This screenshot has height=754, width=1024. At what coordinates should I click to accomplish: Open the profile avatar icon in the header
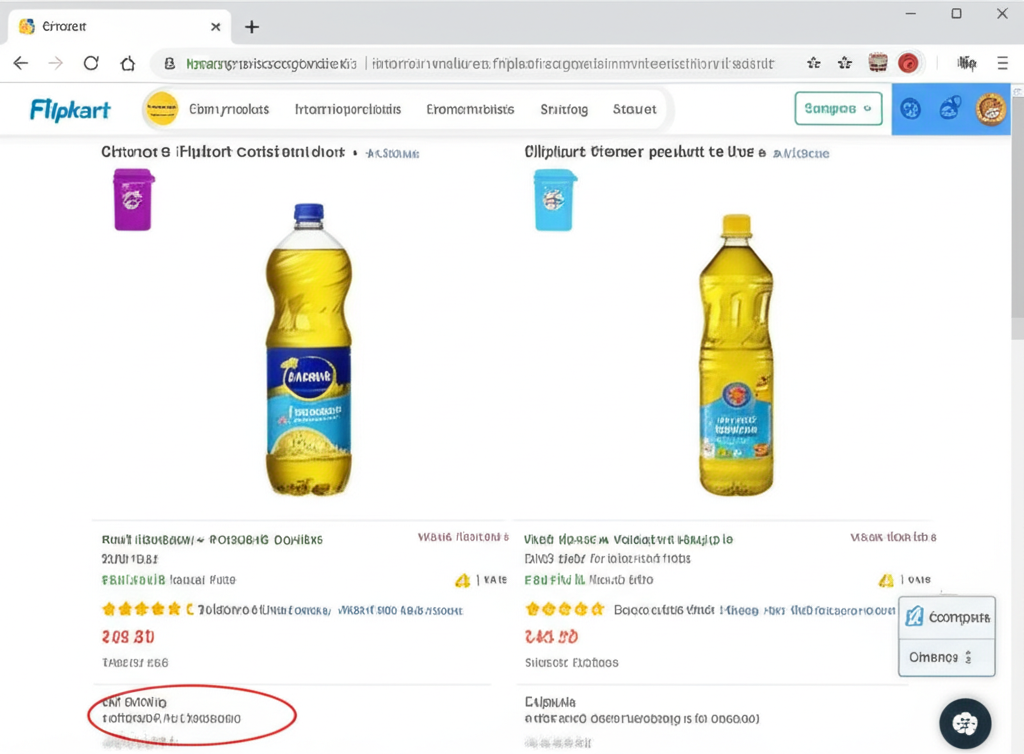click(x=991, y=109)
